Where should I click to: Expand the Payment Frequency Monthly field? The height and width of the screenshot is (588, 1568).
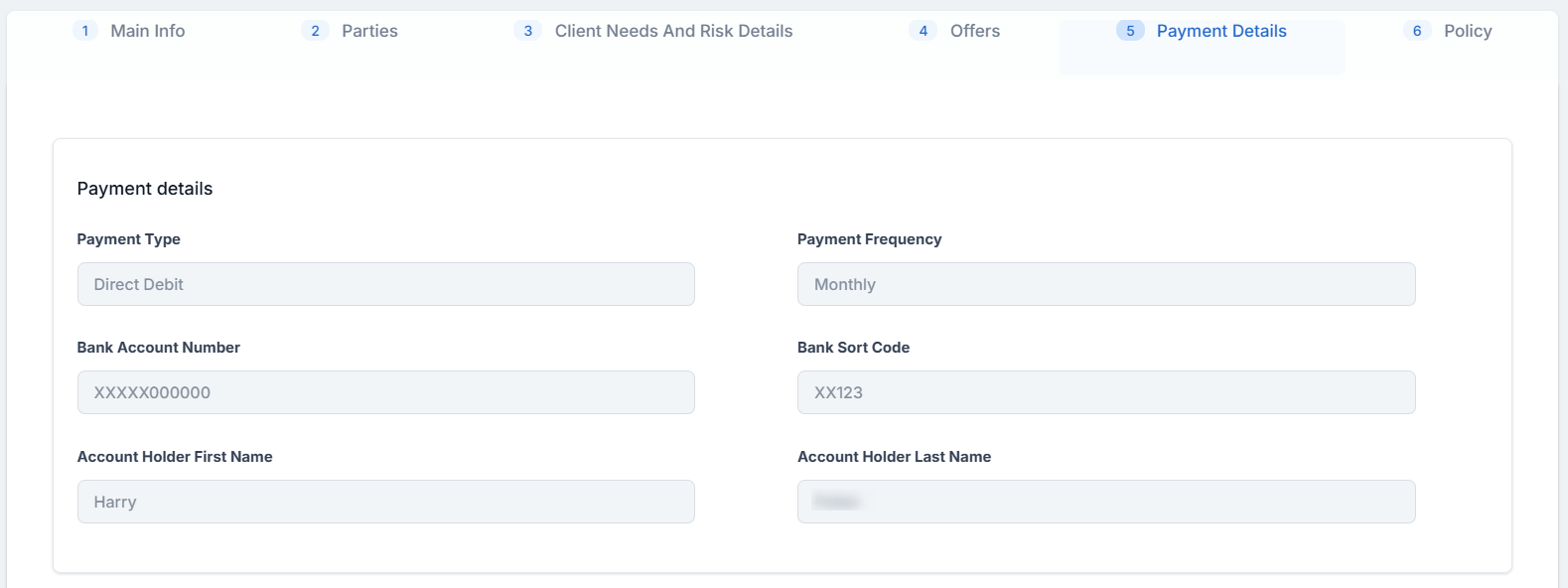[x=1105, y=284]
